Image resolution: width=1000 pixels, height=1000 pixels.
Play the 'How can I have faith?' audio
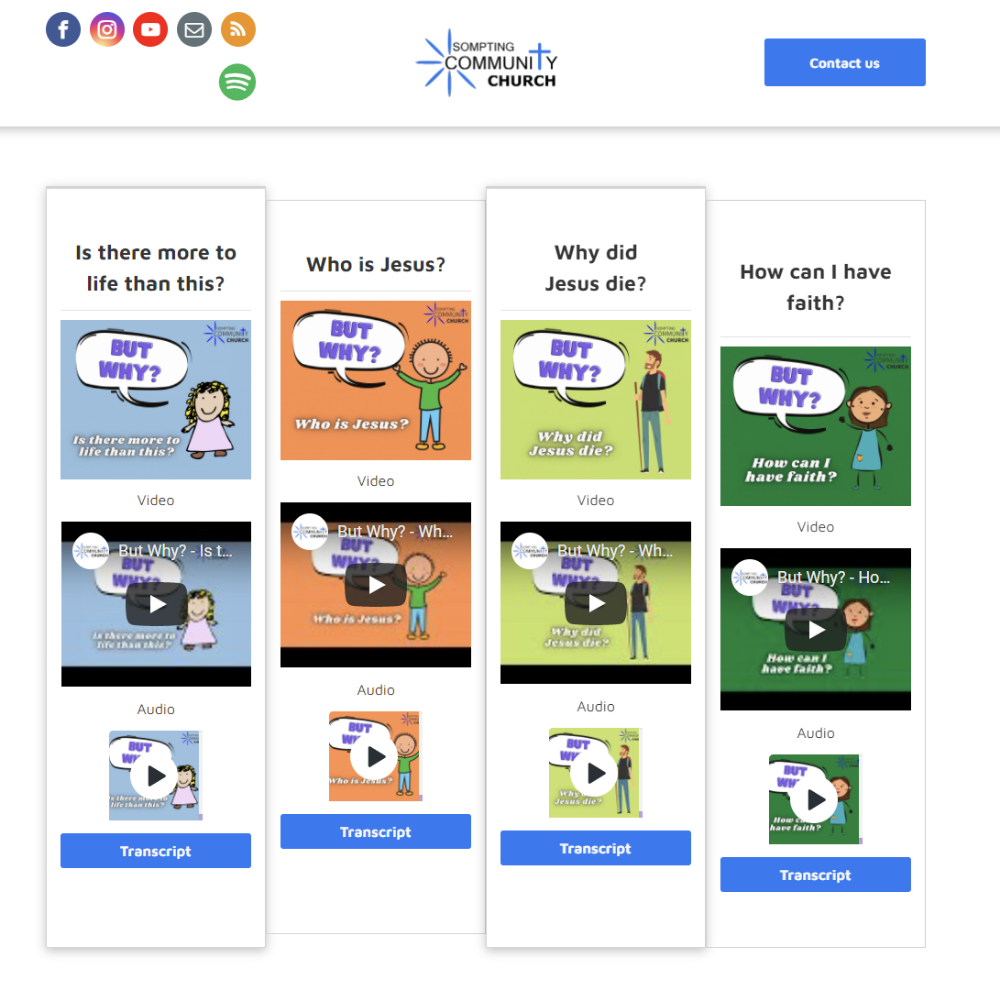814,799
